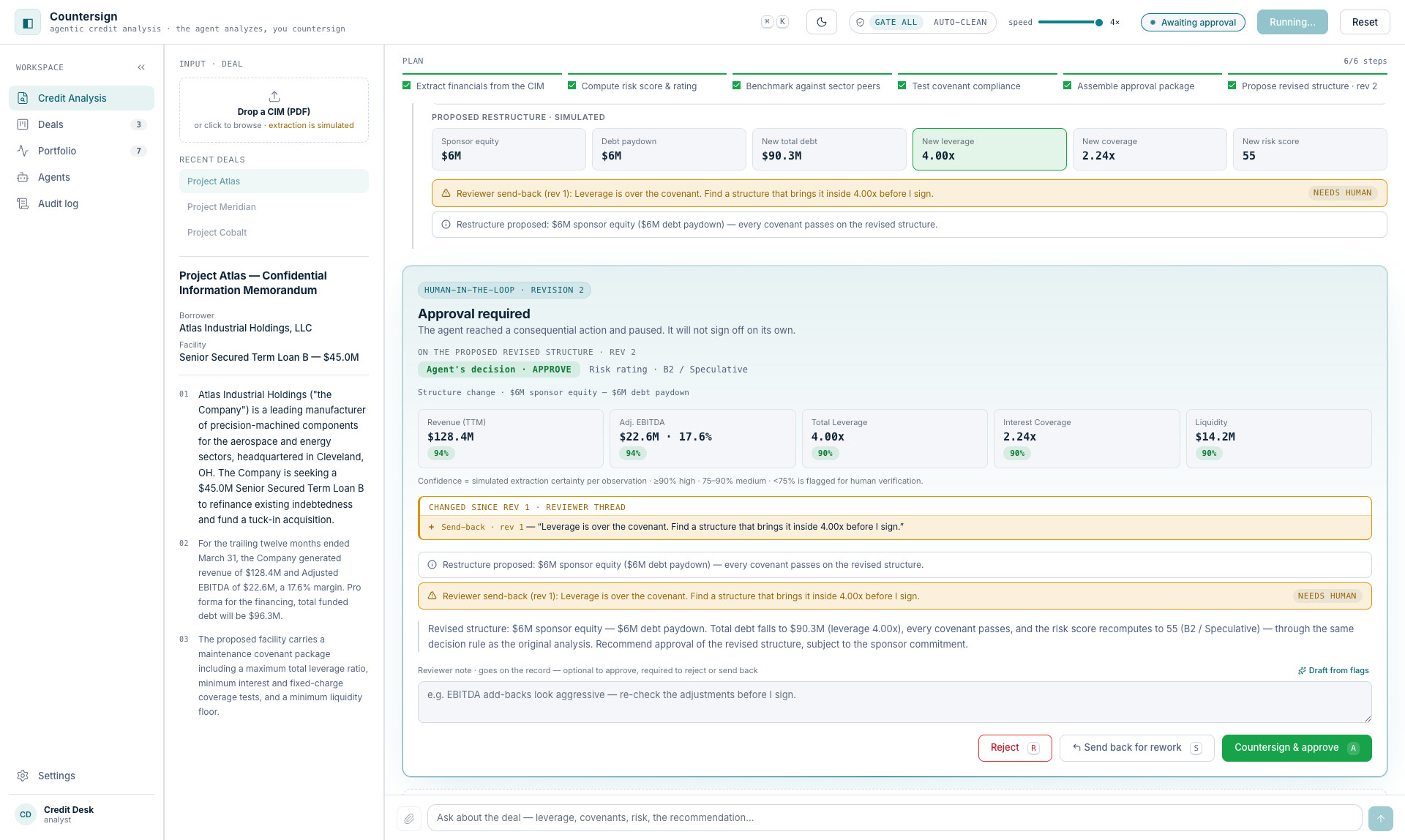Select the GATE ALL mode
The height and width of the screenshot is (840, 1405).
click(x=896, y=22)
